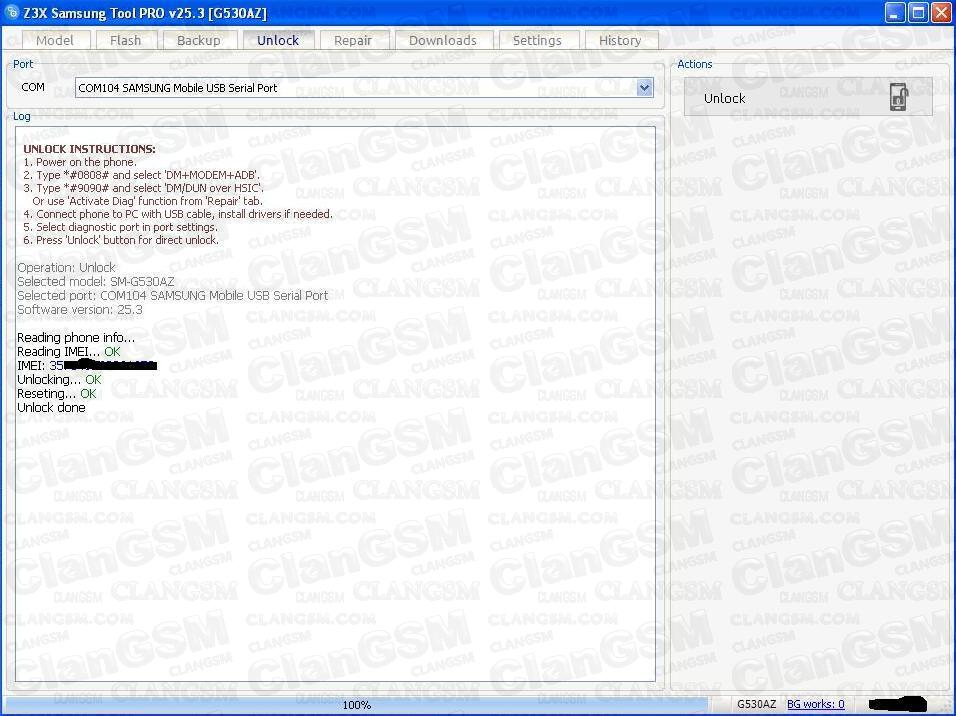
Task: Click the 'Operation: Unlock' log line
Action: [66, 268]
